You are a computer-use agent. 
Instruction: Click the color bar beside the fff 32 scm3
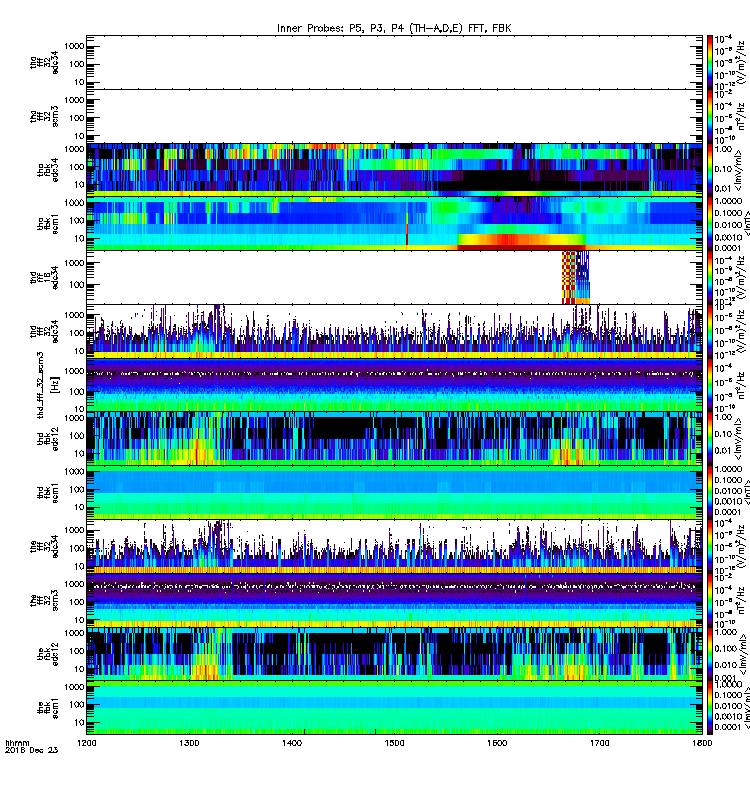(x=710, y=601)
